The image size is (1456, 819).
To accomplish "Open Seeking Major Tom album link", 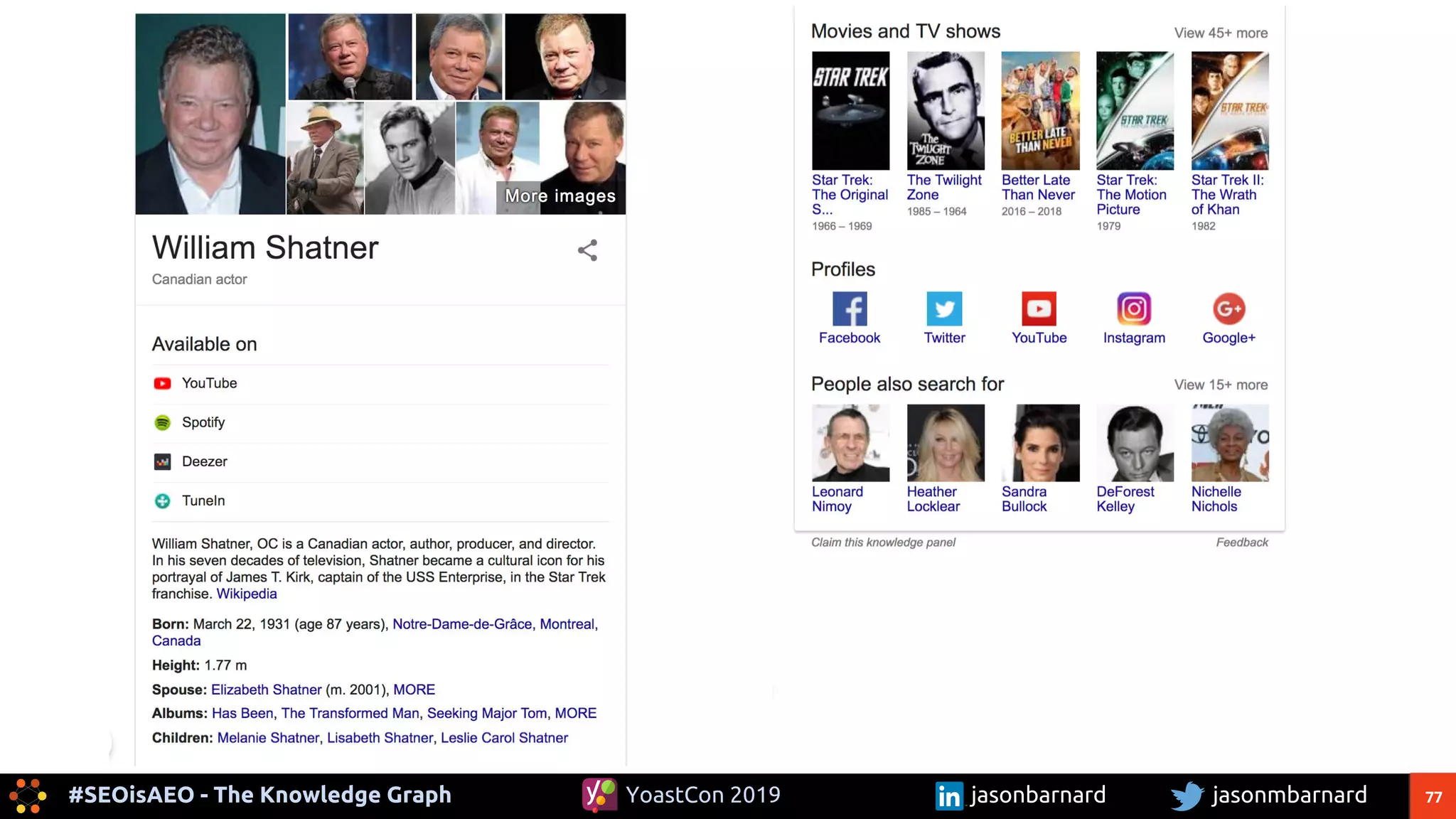I will tap(487, 713).
